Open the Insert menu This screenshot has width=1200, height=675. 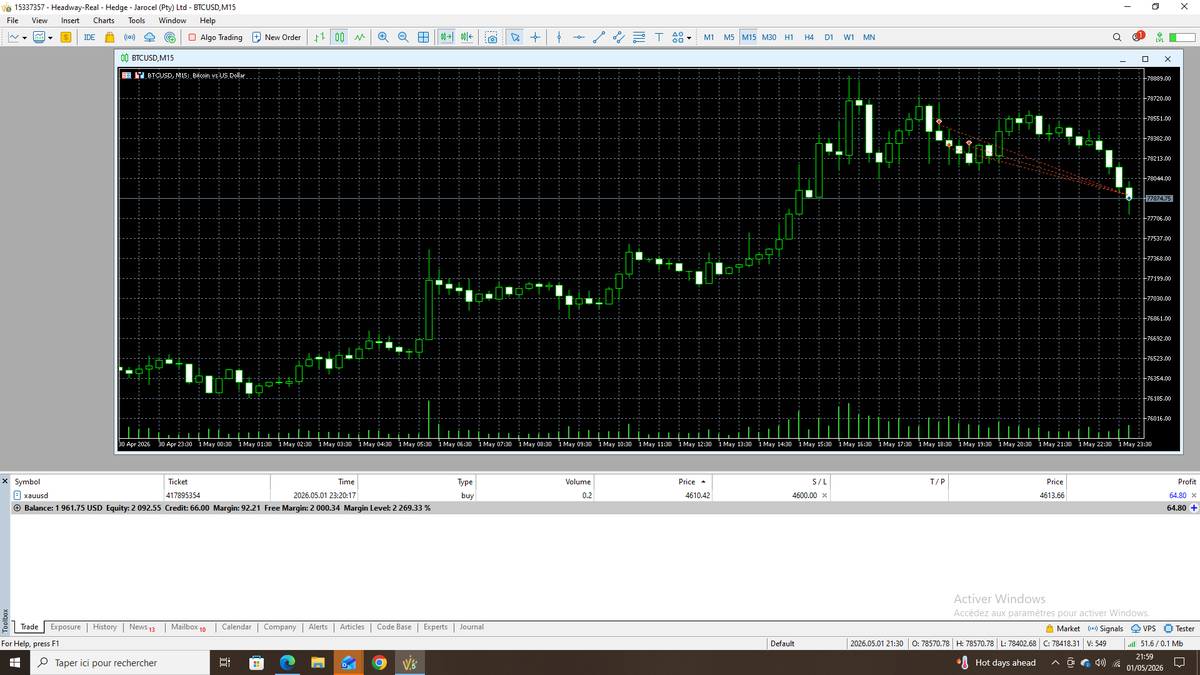click(70, 20)
